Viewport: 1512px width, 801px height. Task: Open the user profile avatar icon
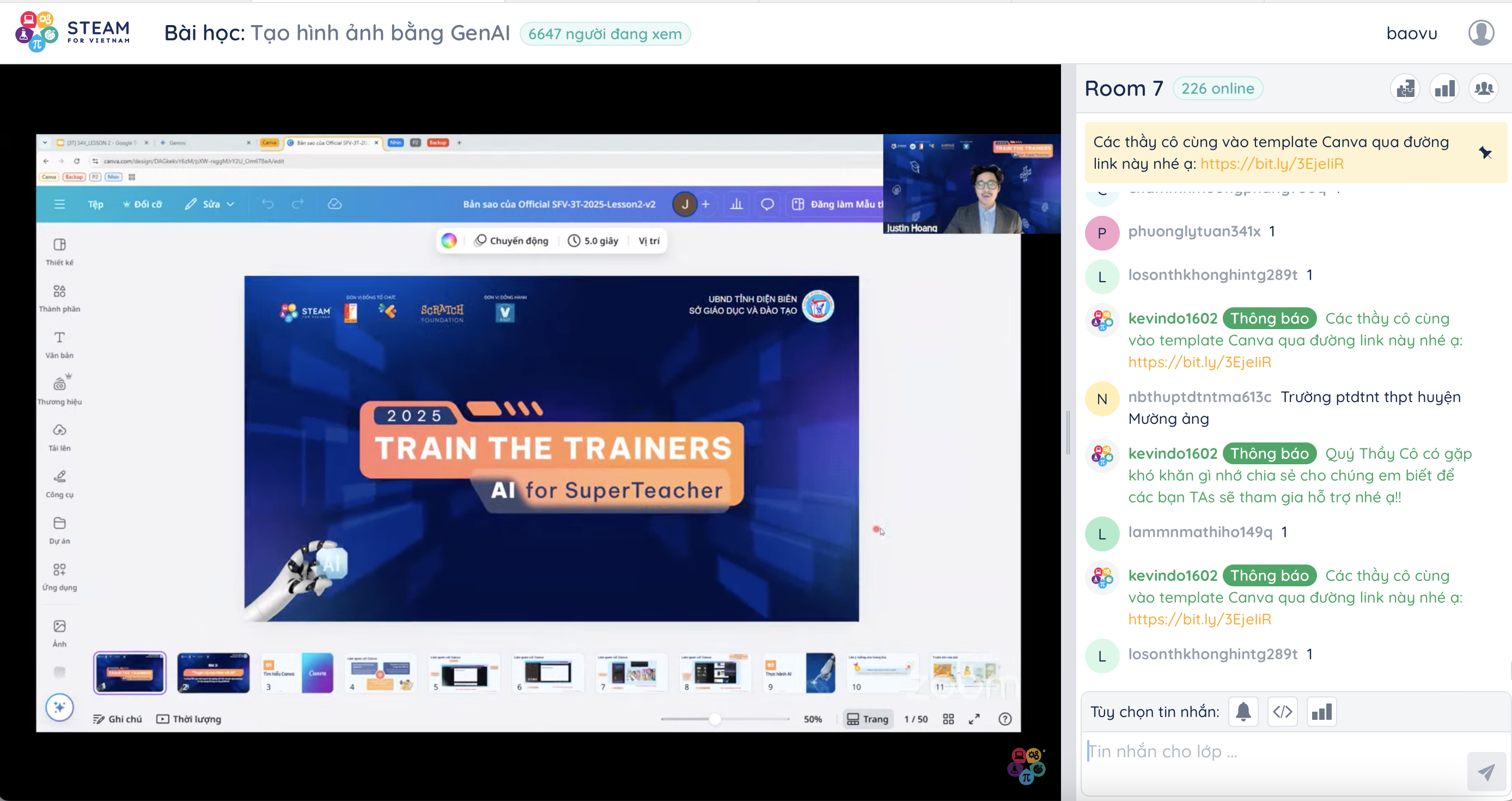1481,33
